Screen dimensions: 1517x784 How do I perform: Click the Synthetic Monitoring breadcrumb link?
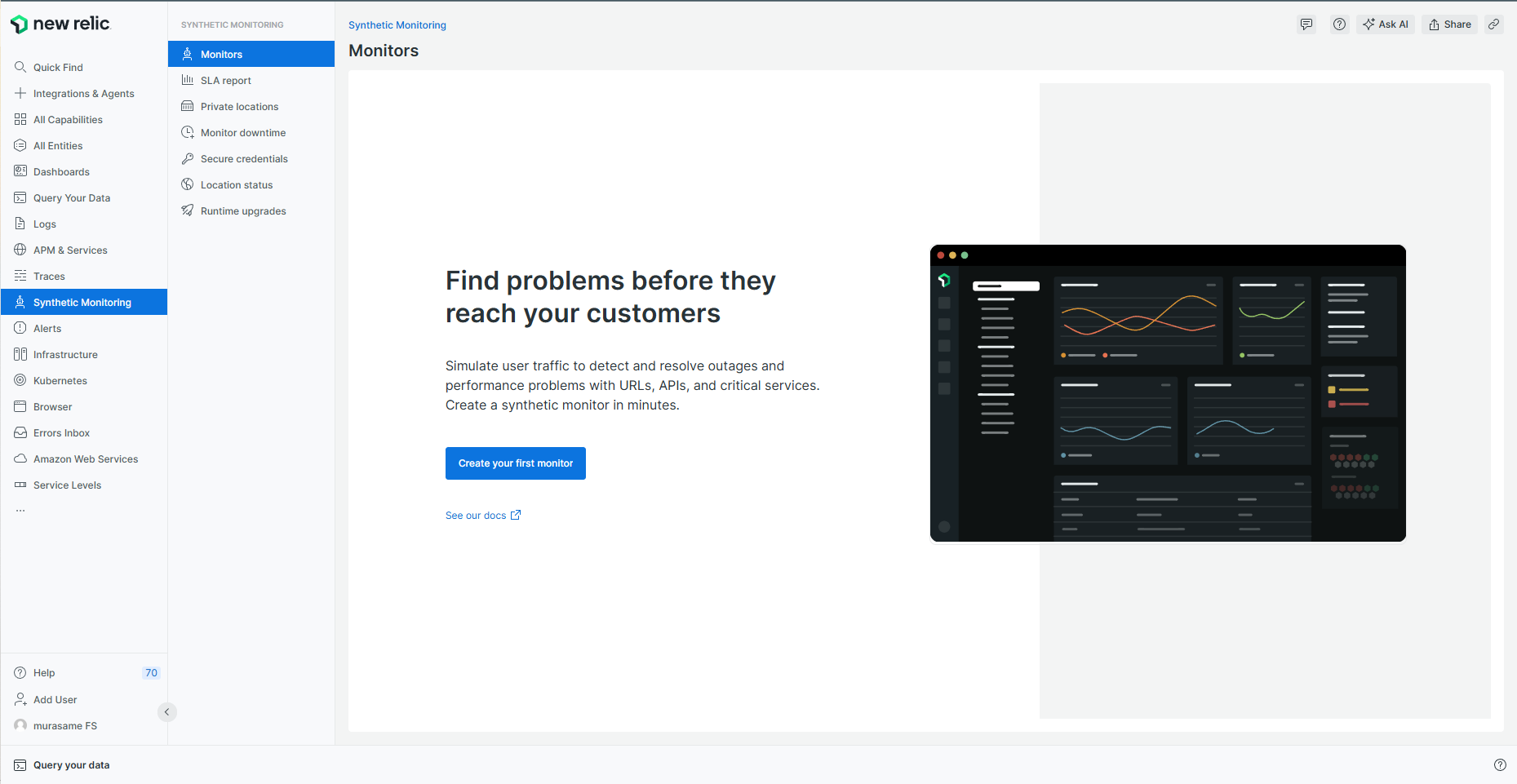pos(397,25)
